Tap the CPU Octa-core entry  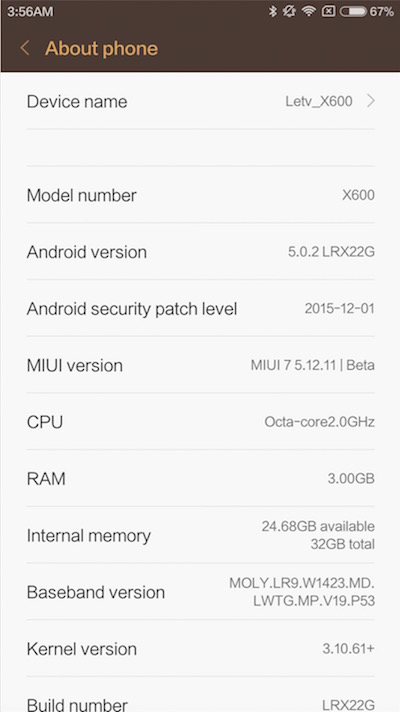coord(200,422)
